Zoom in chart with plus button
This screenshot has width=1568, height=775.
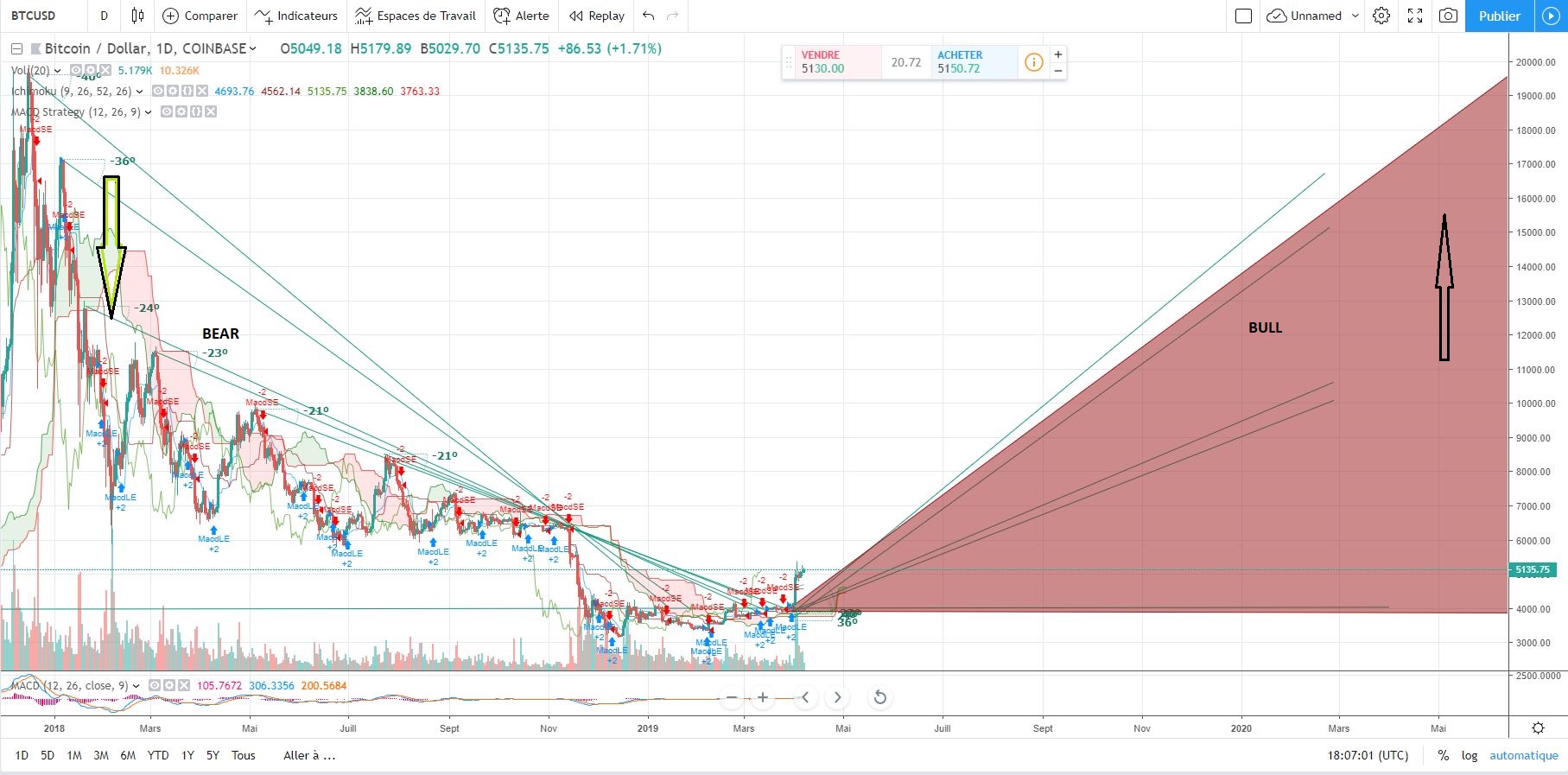tap(763, 697)
